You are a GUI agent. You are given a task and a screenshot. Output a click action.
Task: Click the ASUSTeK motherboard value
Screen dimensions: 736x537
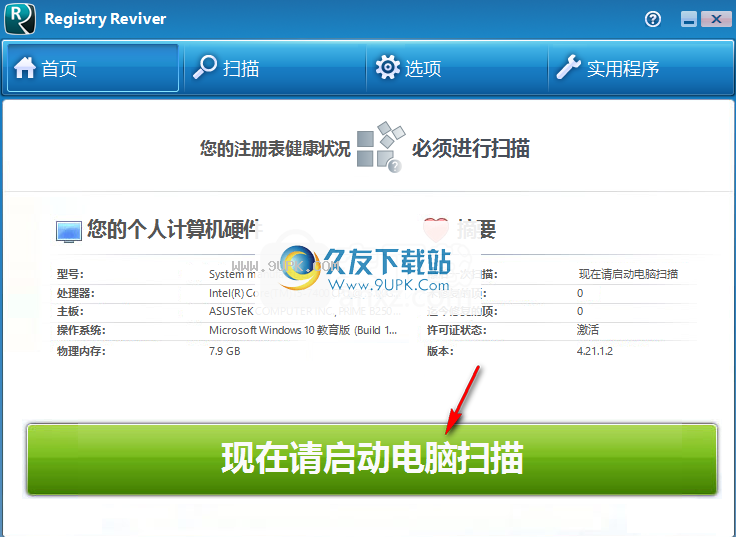coord(305,311)
